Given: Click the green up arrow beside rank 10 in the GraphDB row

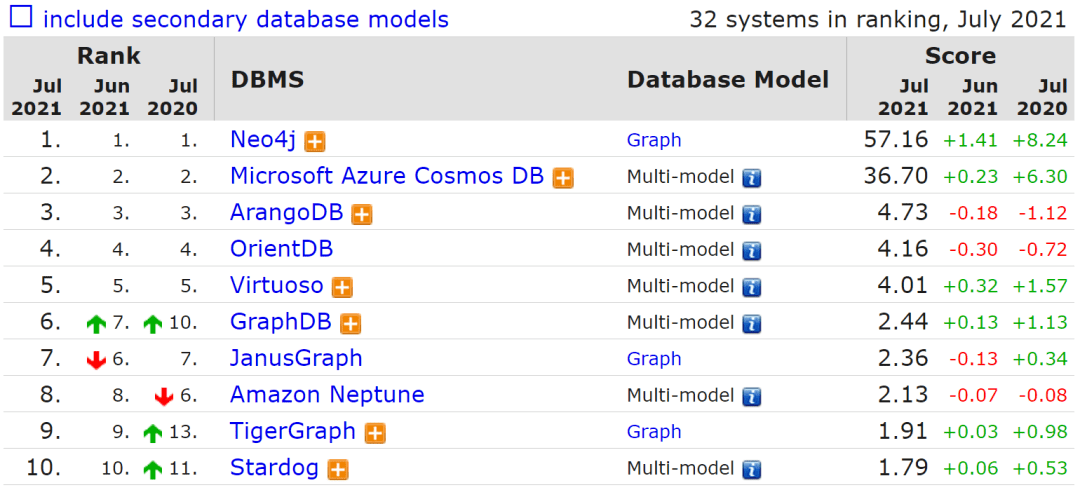Looking at the screenshot, I should click(152, 323).
